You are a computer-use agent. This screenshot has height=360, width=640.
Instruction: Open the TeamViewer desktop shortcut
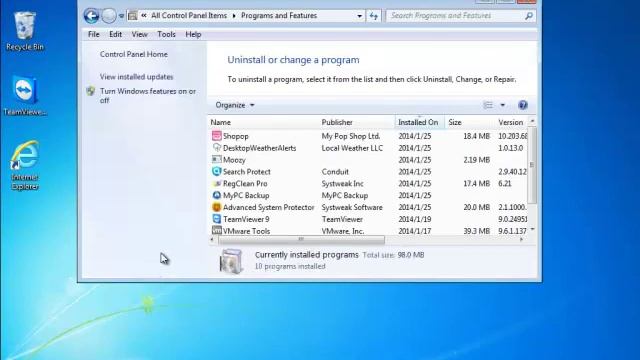(25, 96)
